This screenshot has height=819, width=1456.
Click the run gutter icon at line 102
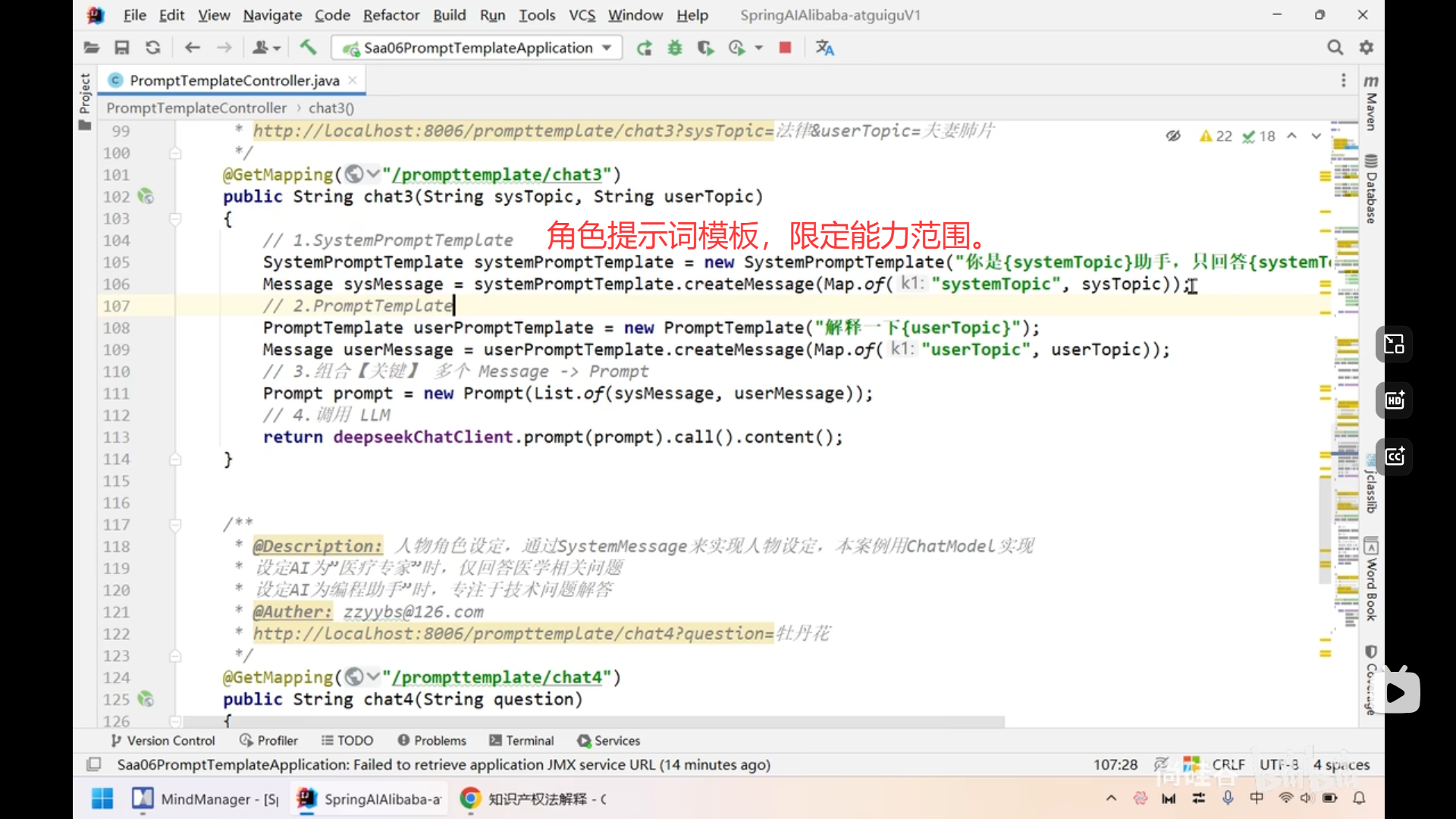pyautogui.click(x=146, y=196)
